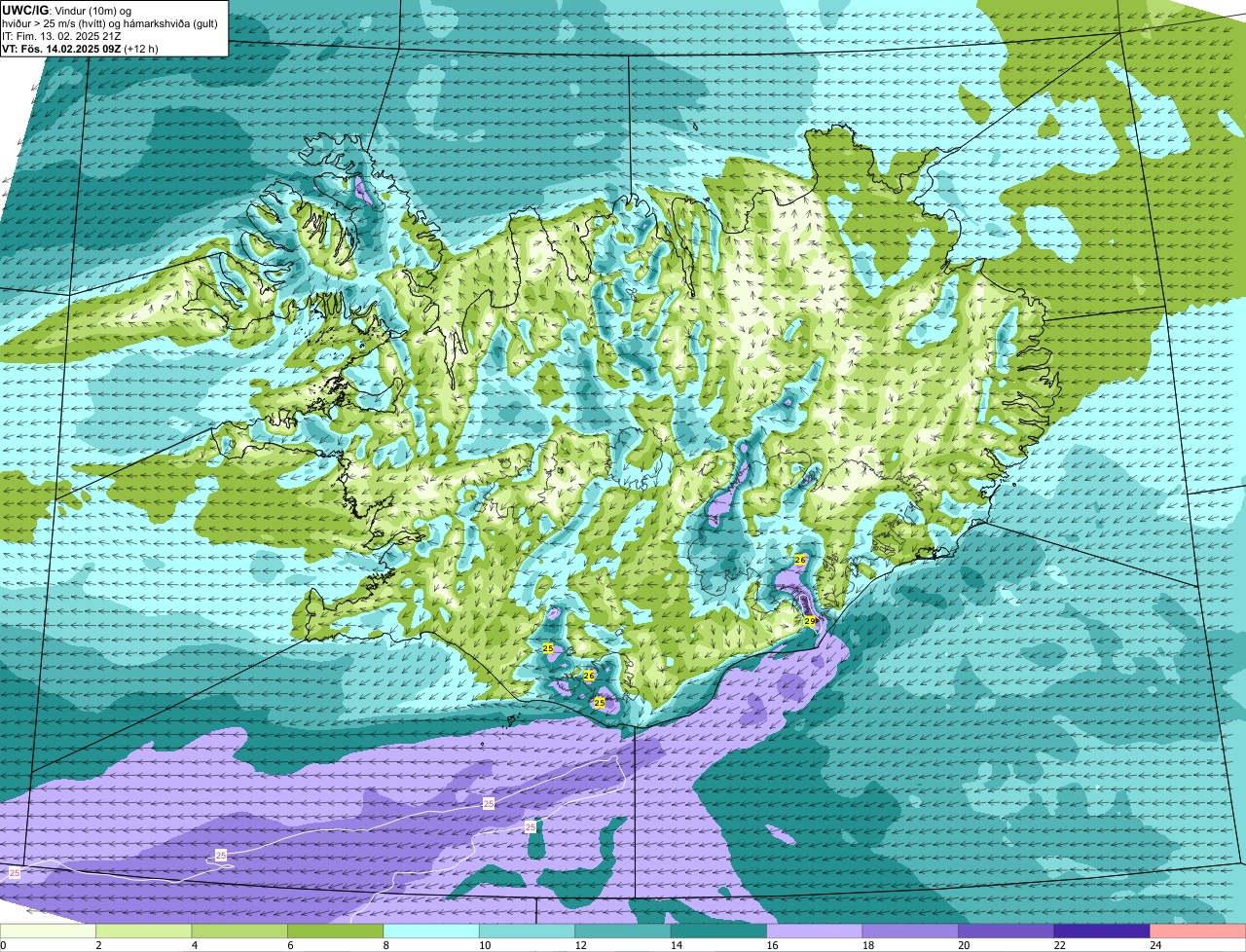1246x952 pixels.
Task: Select the 18–20 m/s medium purple band
Action: point(911,931)
